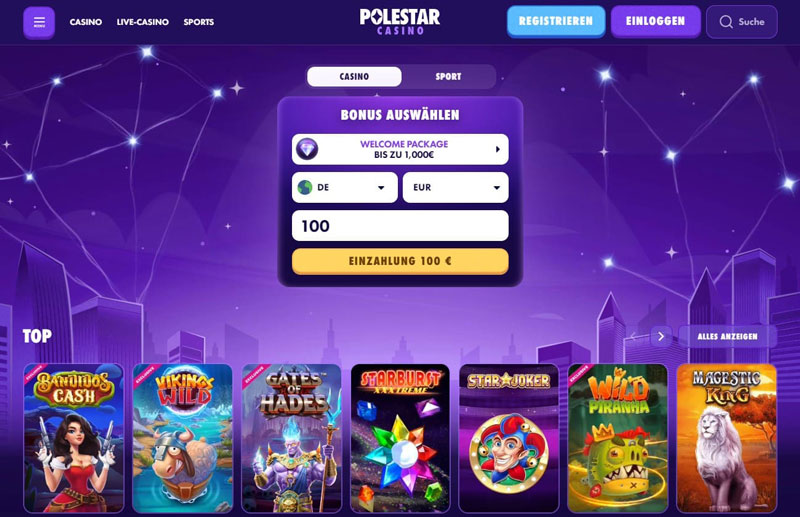Image resolution: width=800 pixels, height=517 pixels.
Task: Click Alles Anzeigen for top games
Action: (x=728, y=336)
